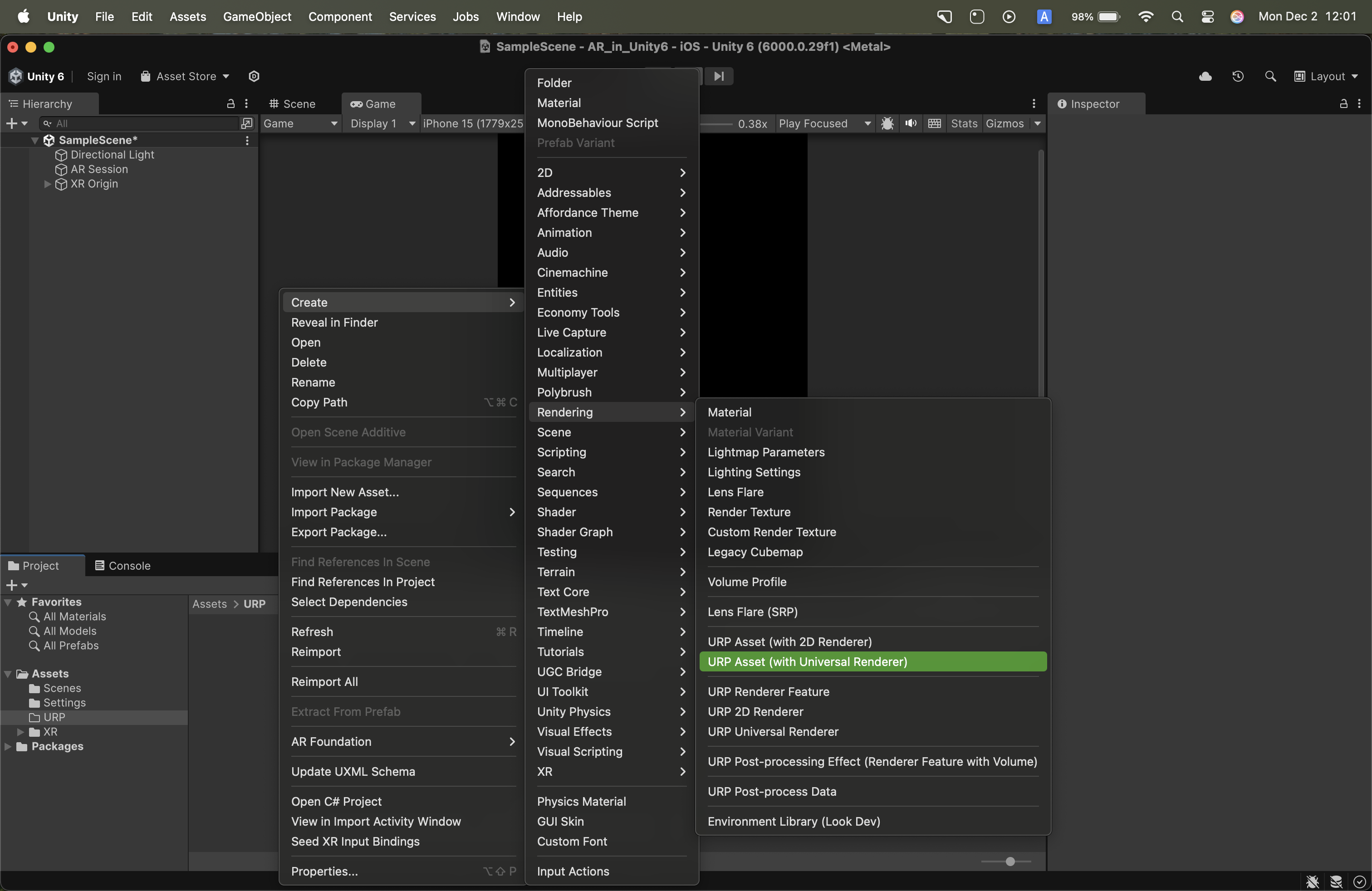Adjust the Project icon size slider

click(x=1010, y=861)
